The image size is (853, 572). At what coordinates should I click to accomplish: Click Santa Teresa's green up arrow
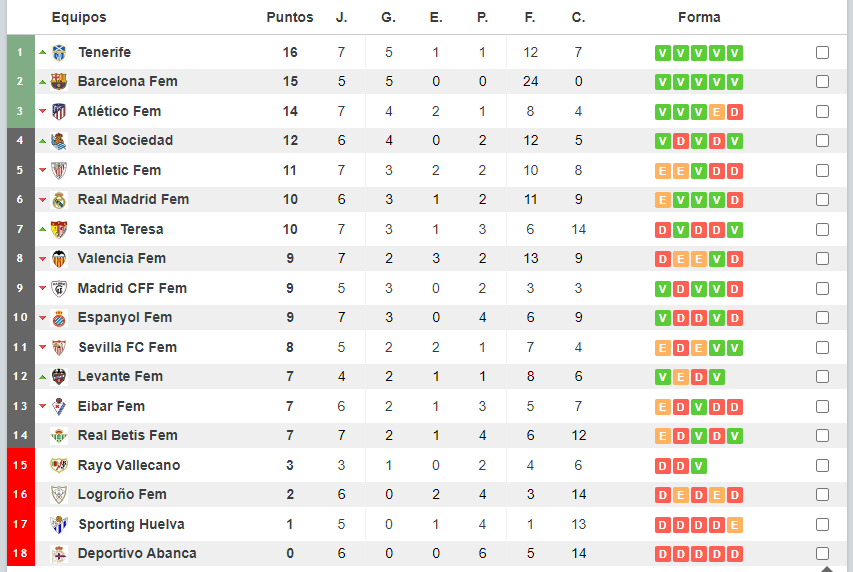click(x=42, y=229)
